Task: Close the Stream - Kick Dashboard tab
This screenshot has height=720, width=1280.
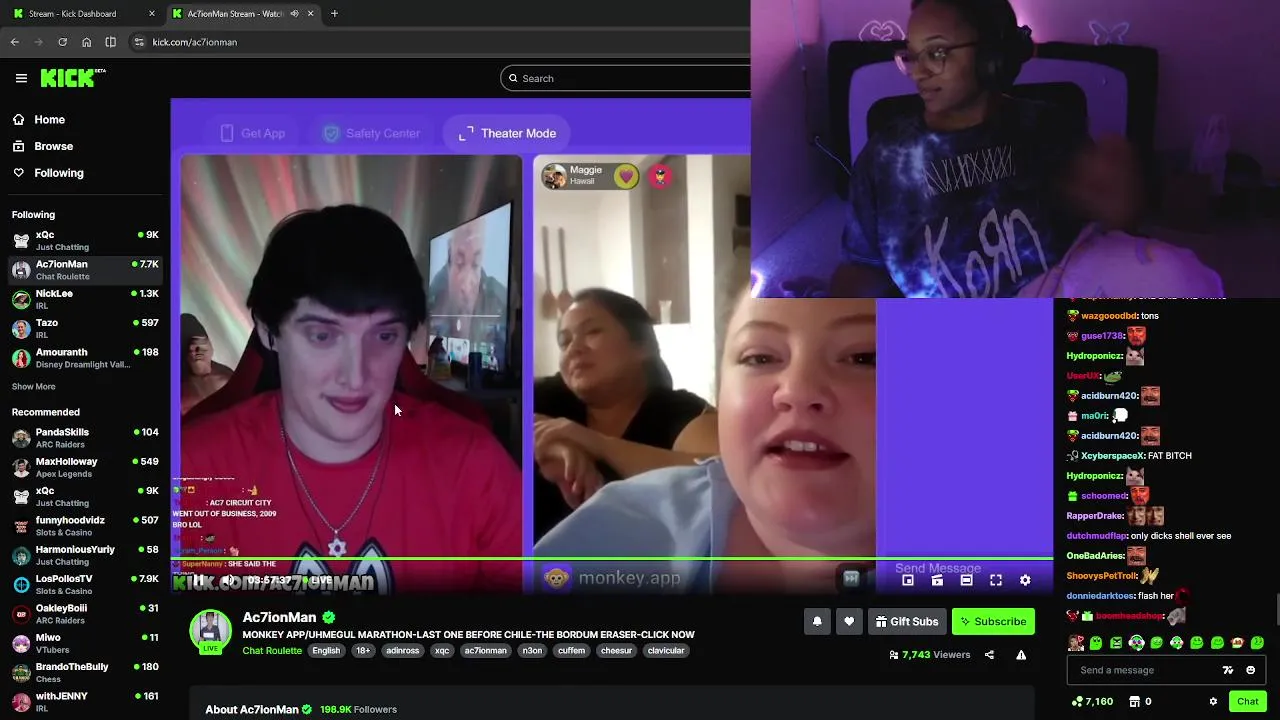Action: point(152,14)
